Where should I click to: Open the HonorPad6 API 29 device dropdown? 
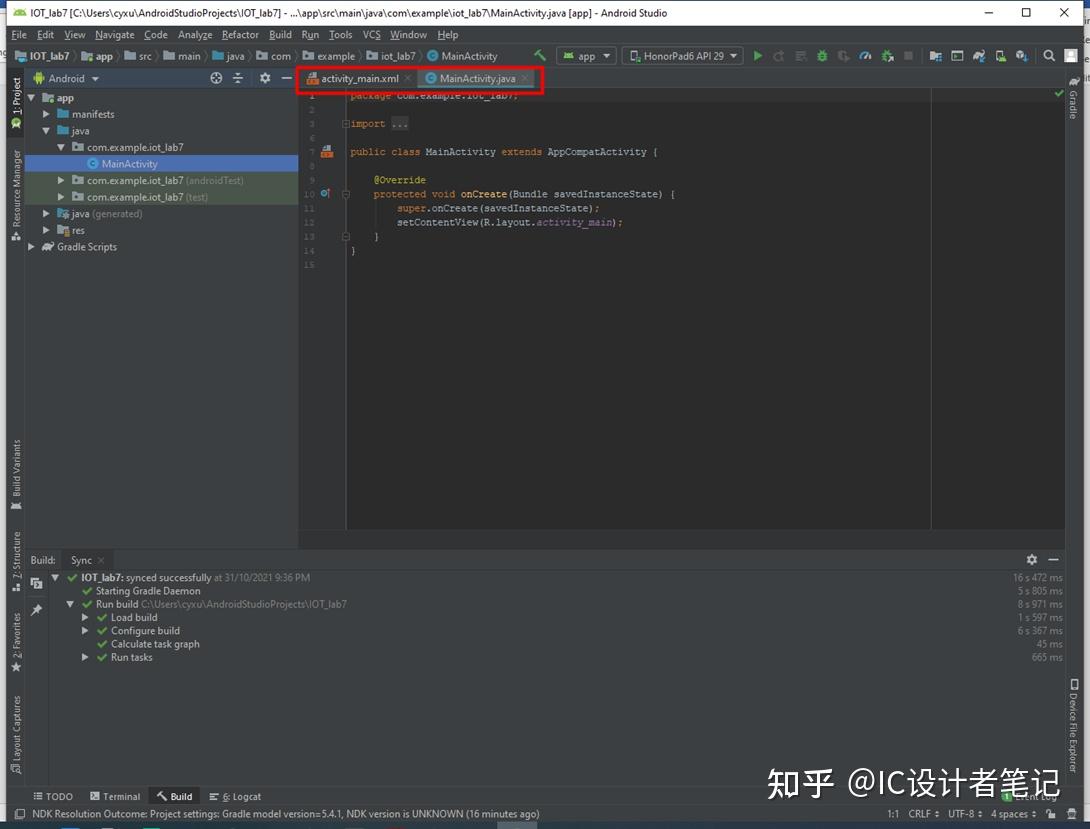coord(682,56)
